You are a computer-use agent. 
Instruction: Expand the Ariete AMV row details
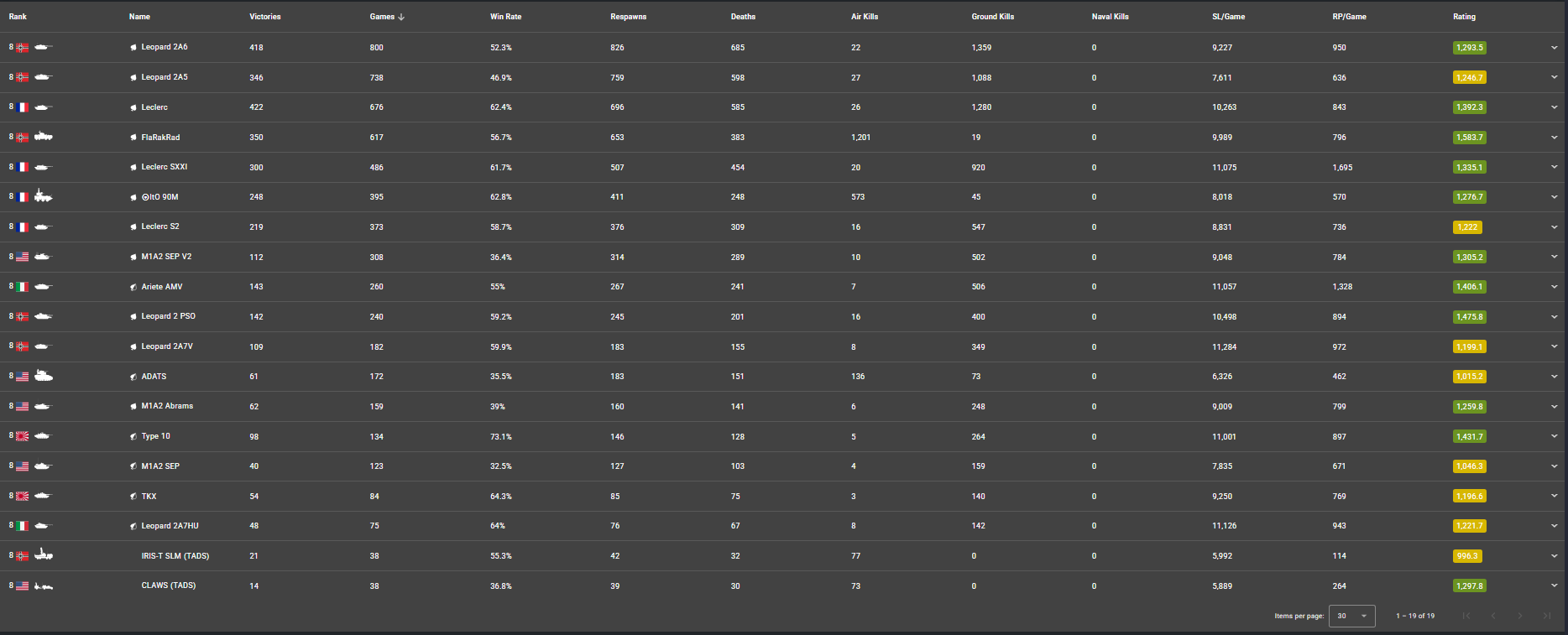pos(1555,287)
